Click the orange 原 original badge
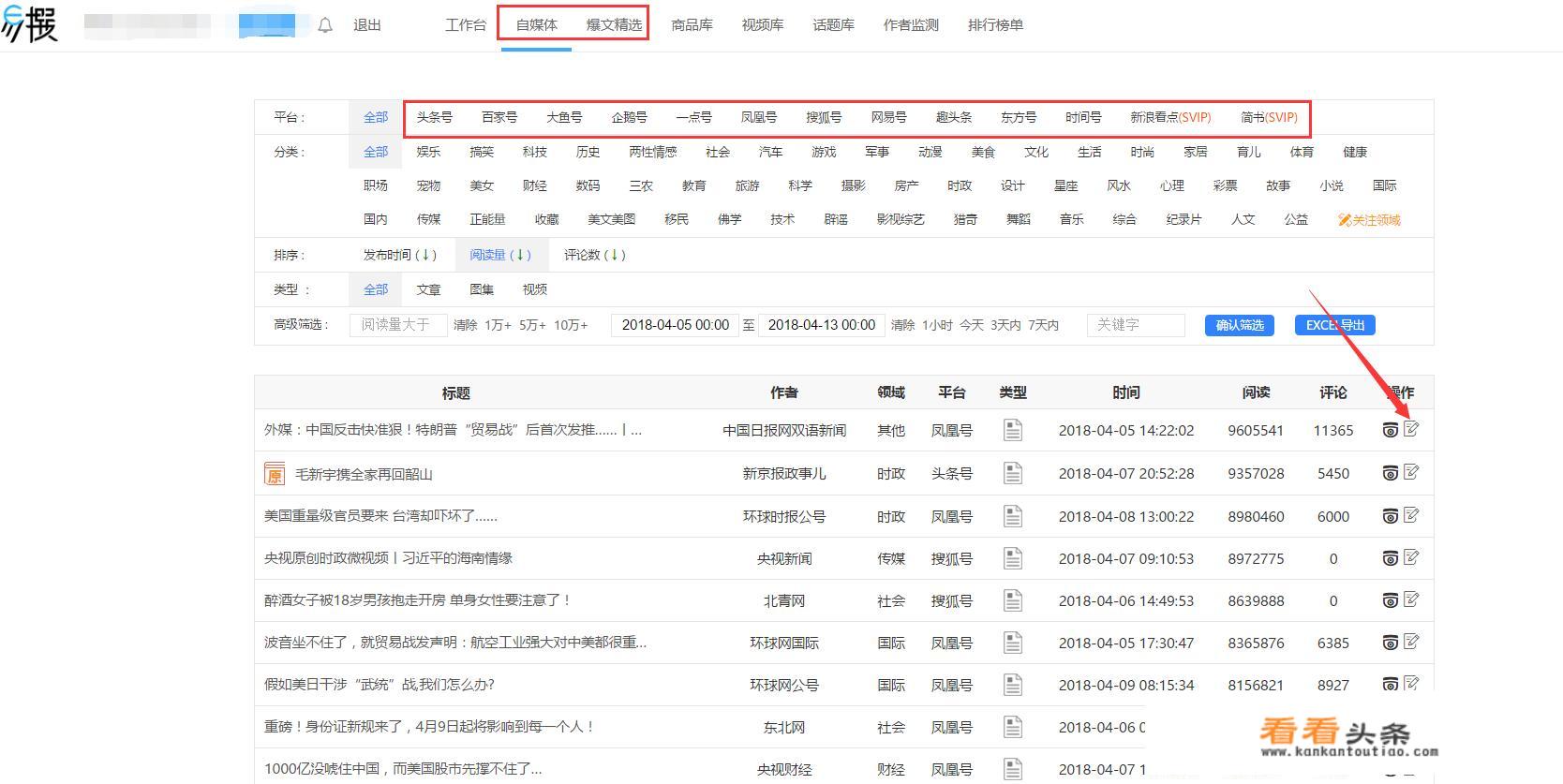 pyautogui.click(x=275, y=474)
